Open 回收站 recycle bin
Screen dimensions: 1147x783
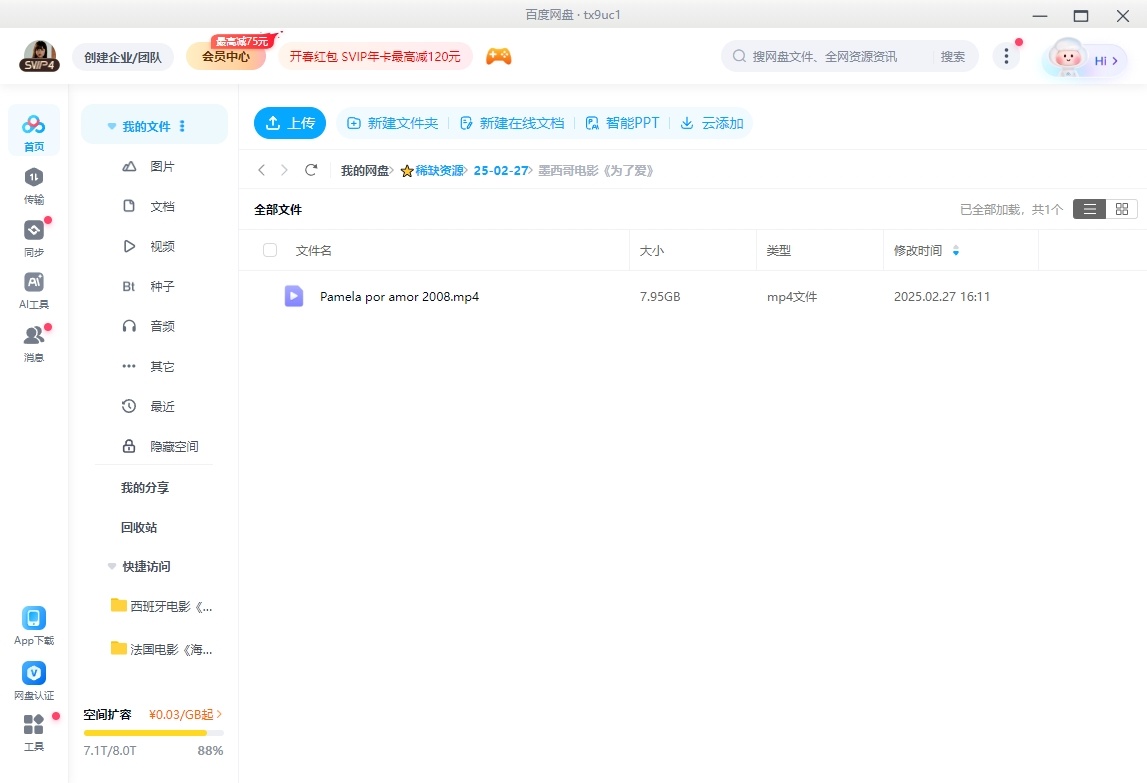[139, 527]
